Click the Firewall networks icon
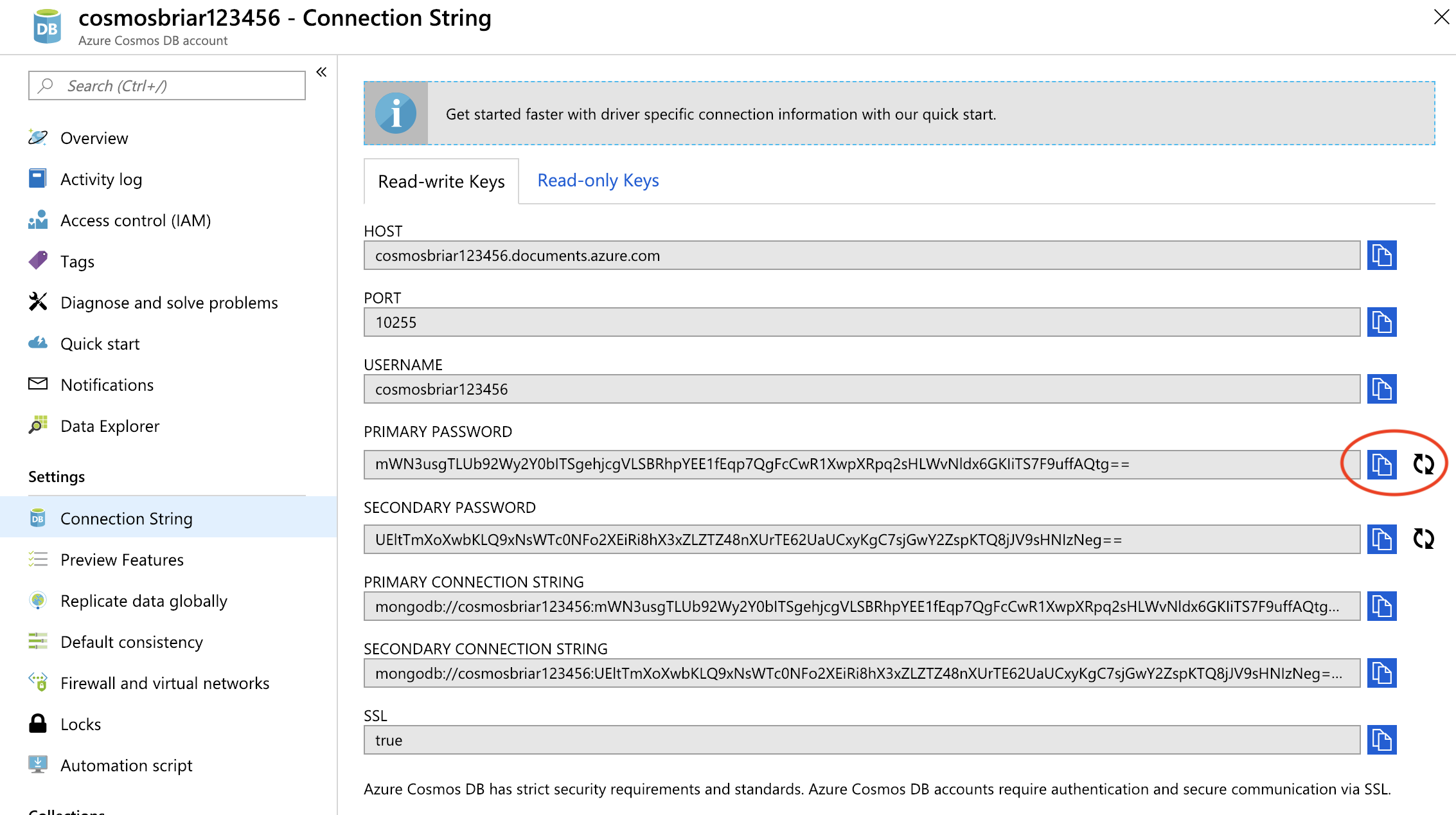This screenshot has width=1456, height=815. [38, 682]
